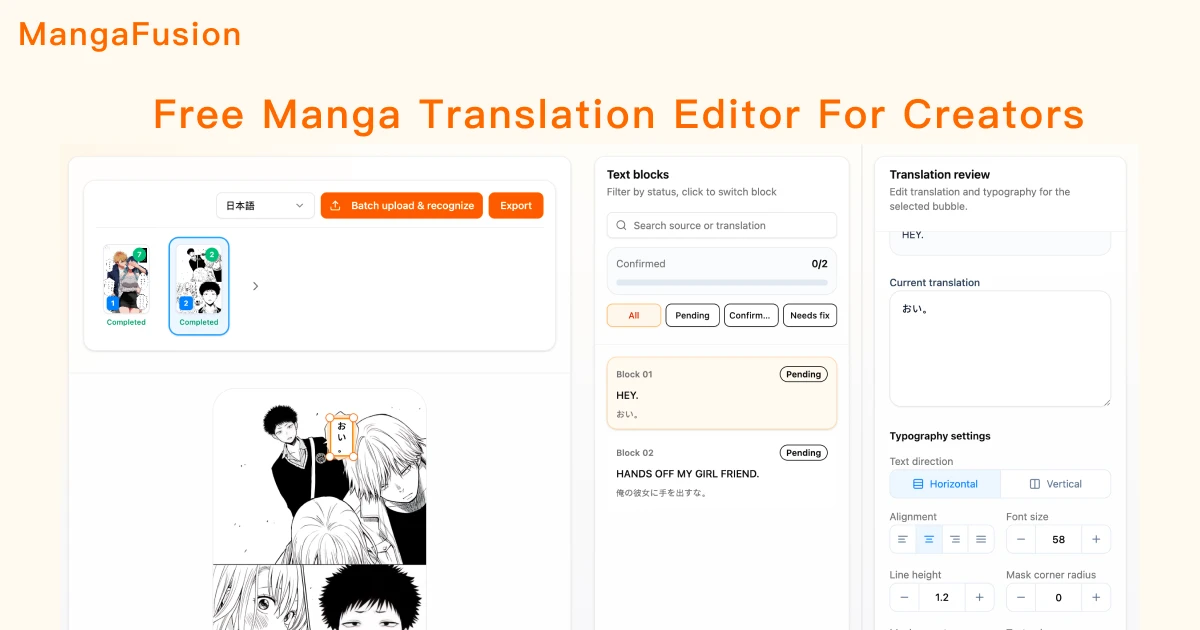Select second completed page thumbnail

point(199,286)
